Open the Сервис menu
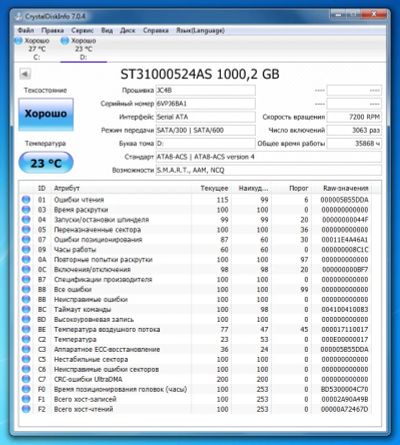The image size is (400, 445). pyautogui.click(x=82, y=30)
